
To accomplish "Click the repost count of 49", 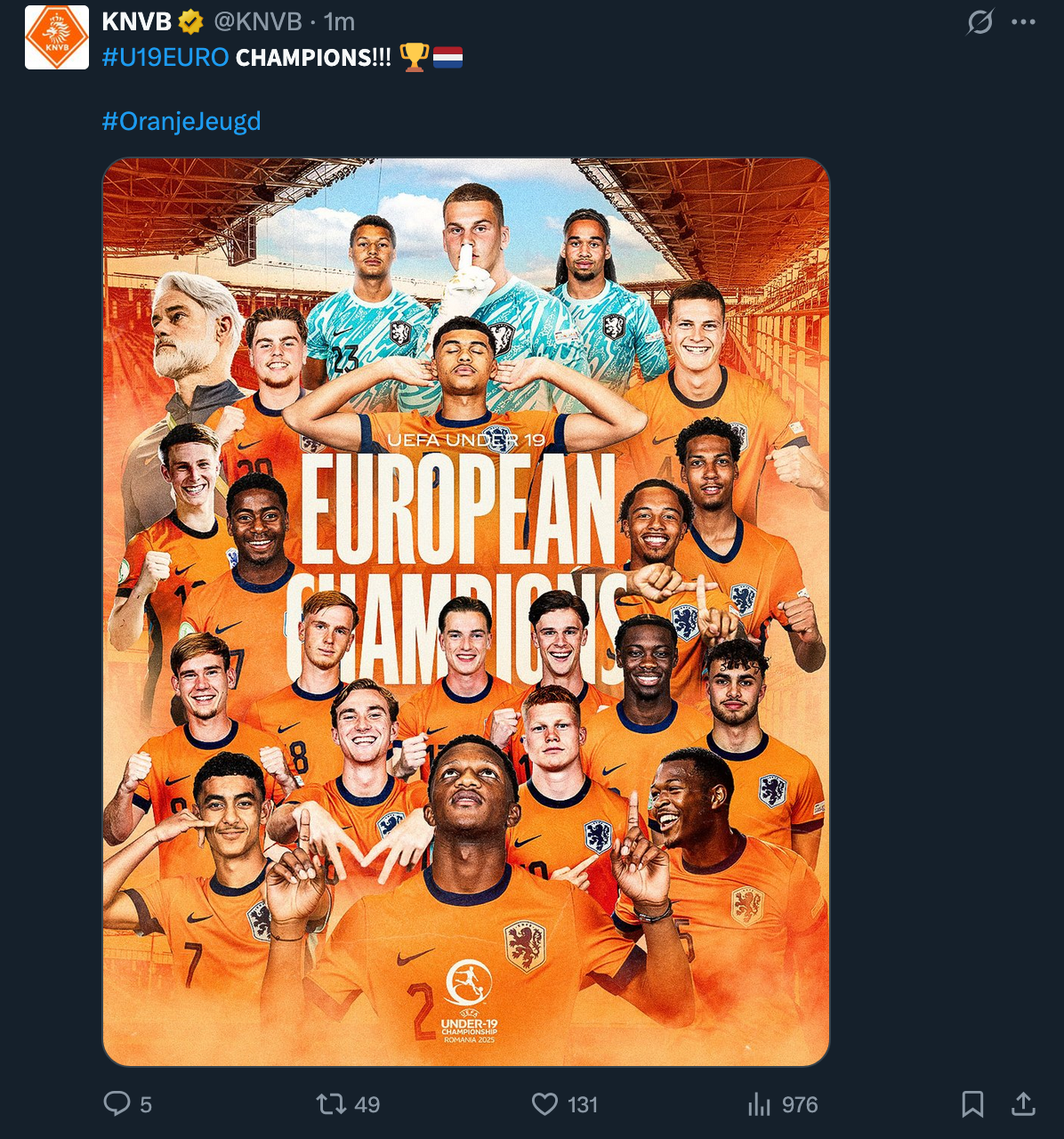I will coord(367,1105).
